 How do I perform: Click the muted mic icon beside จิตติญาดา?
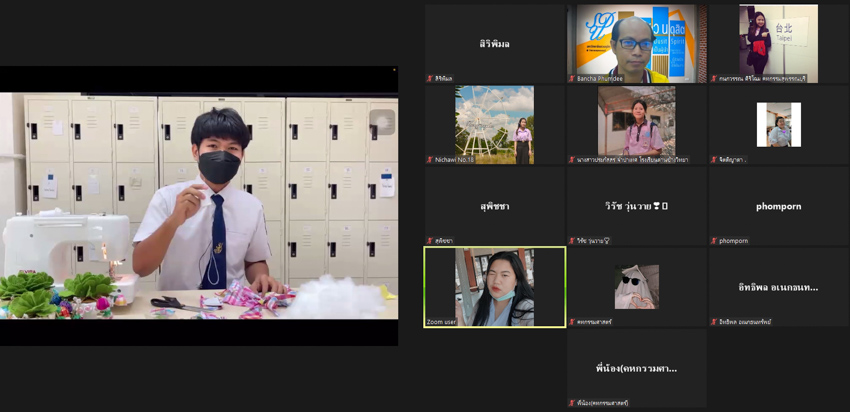[x=714, y=159]
